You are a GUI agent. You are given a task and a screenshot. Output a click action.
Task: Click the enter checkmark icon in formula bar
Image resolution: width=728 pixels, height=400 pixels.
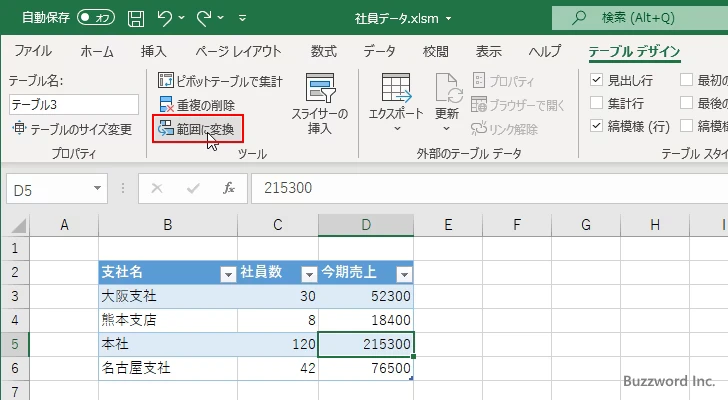tap(193, 188)
